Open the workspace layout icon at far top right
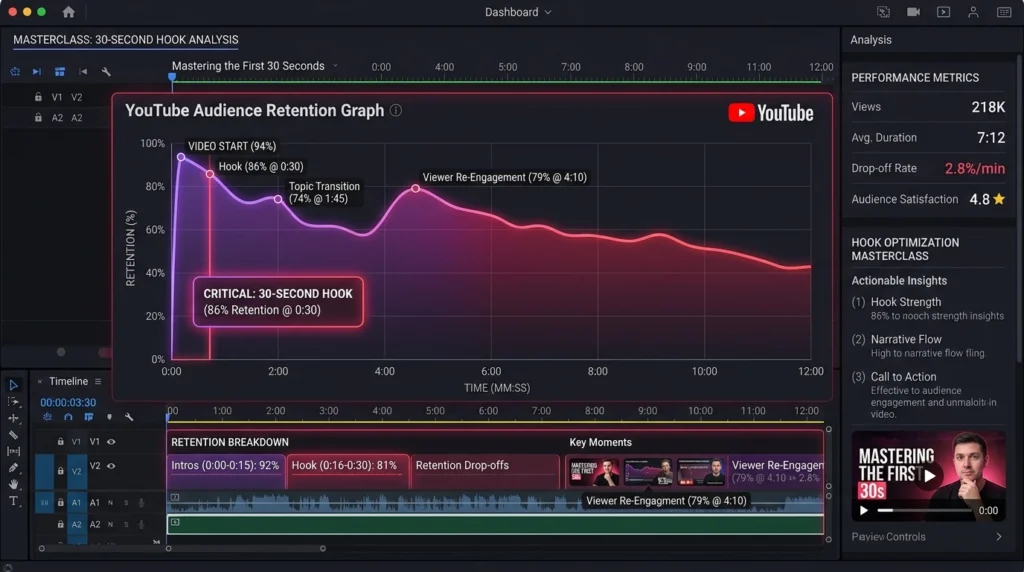Screen dimensions: 1024x572 (1004, 12)
